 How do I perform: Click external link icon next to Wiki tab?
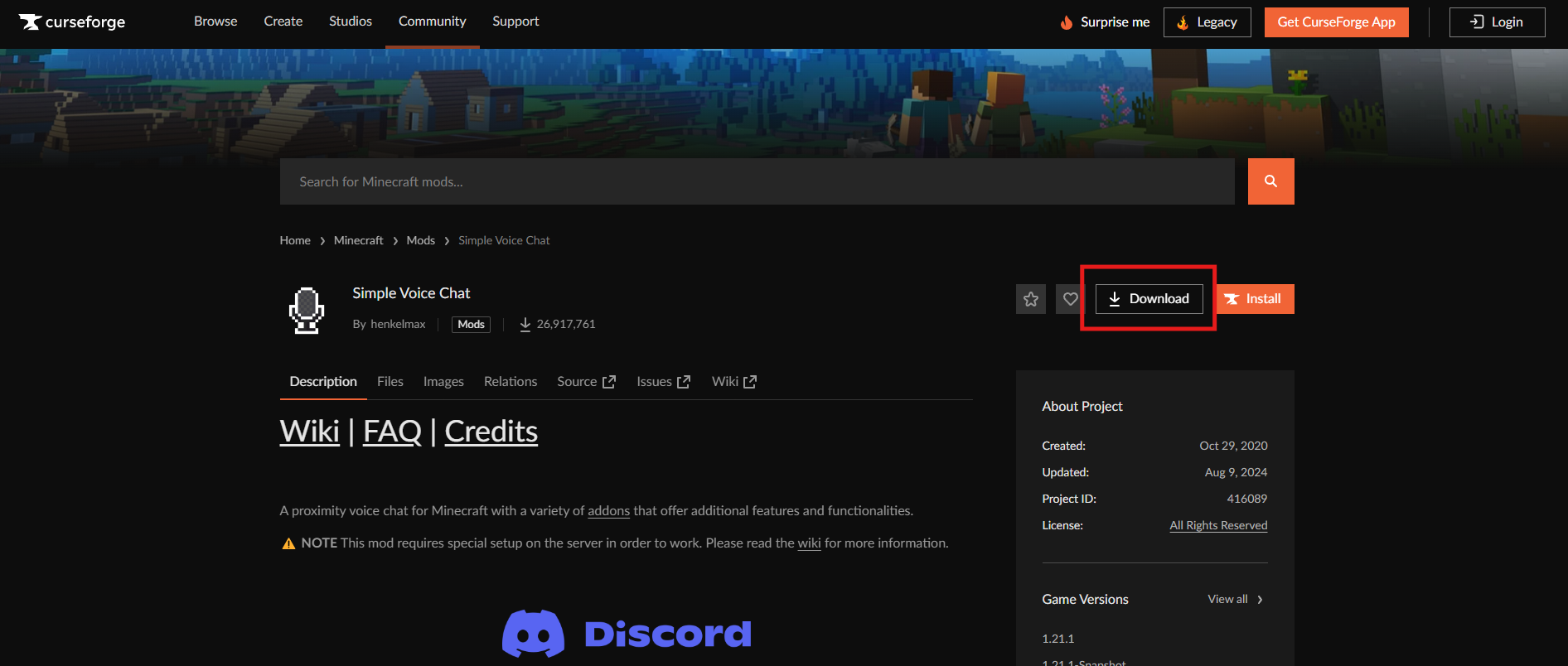[x=750, y=382]
